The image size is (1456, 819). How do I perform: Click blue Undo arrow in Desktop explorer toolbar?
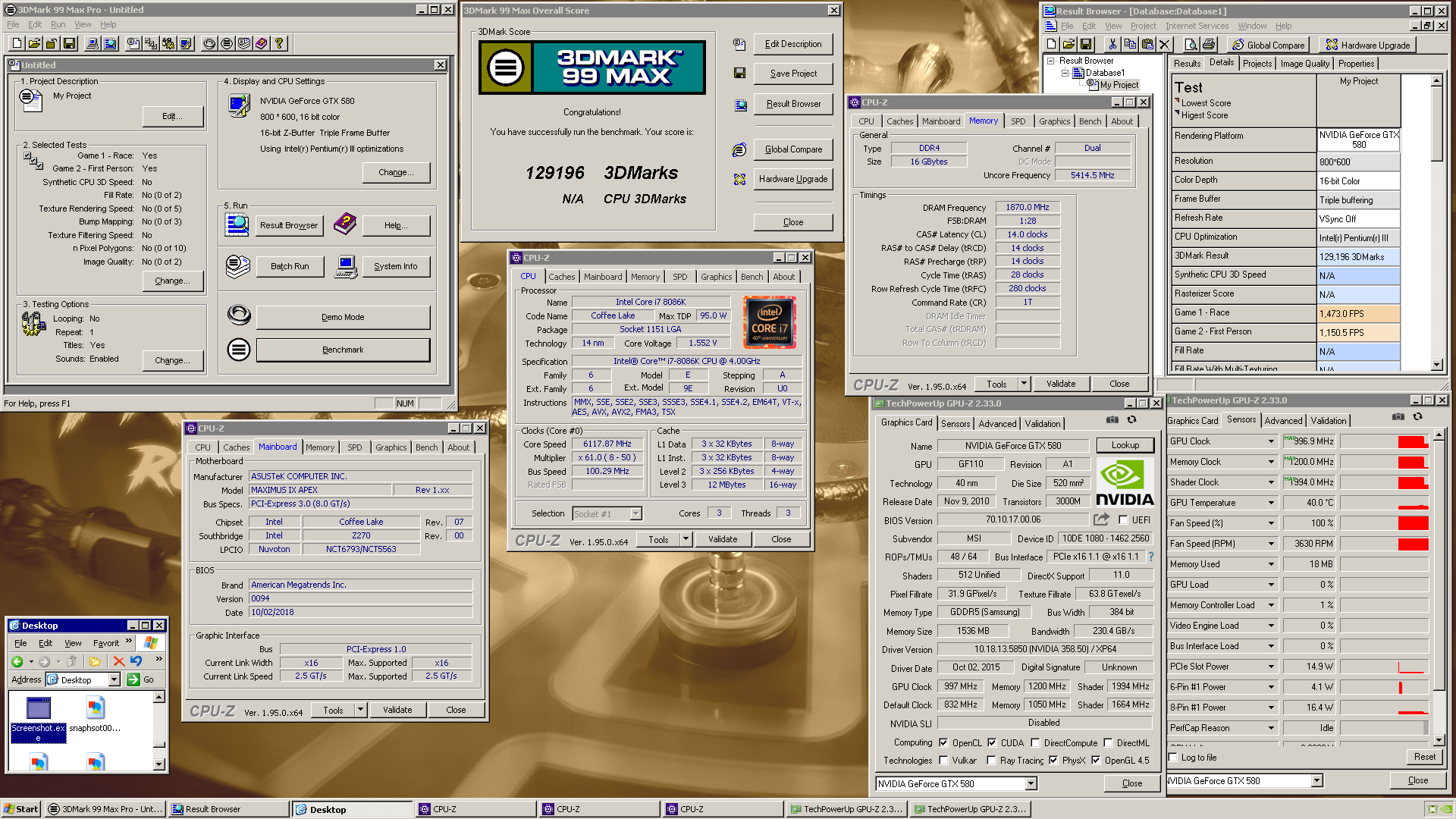click(x=136, y=661)
